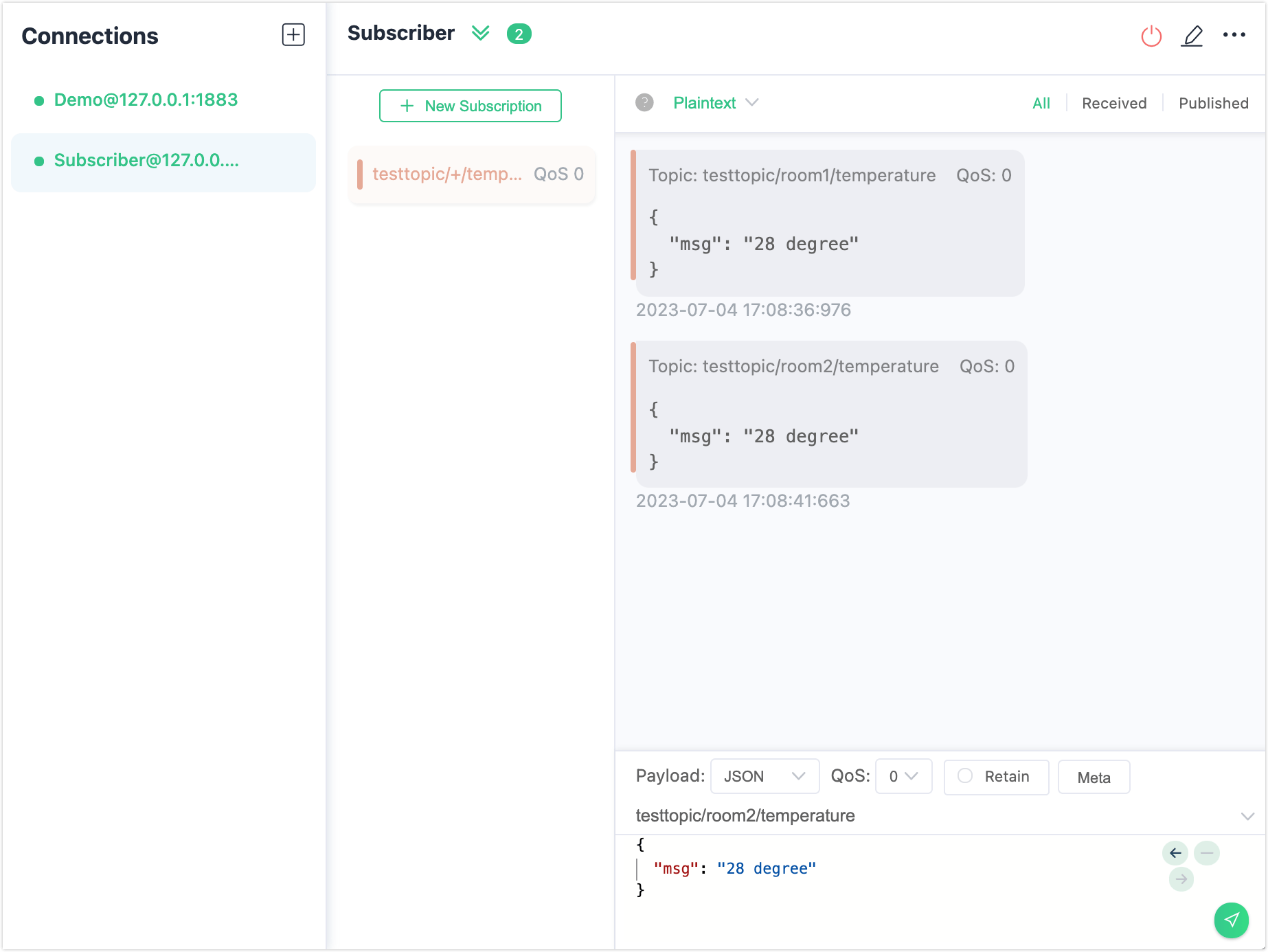Switch to the Received messages tab
1268x952 pixels.
point(1113,103)
